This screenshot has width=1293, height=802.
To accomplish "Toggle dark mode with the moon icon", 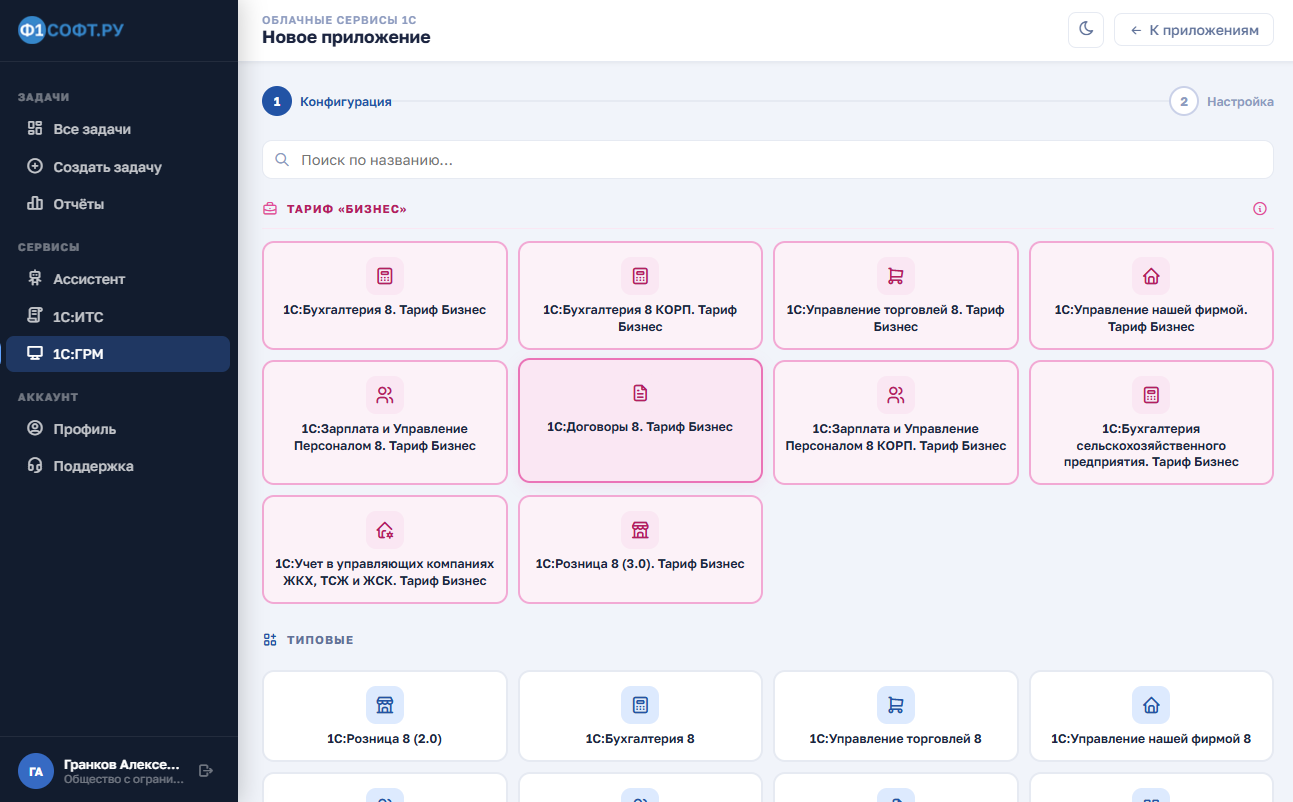I will pyautogui.click(x=1085, y=30).
